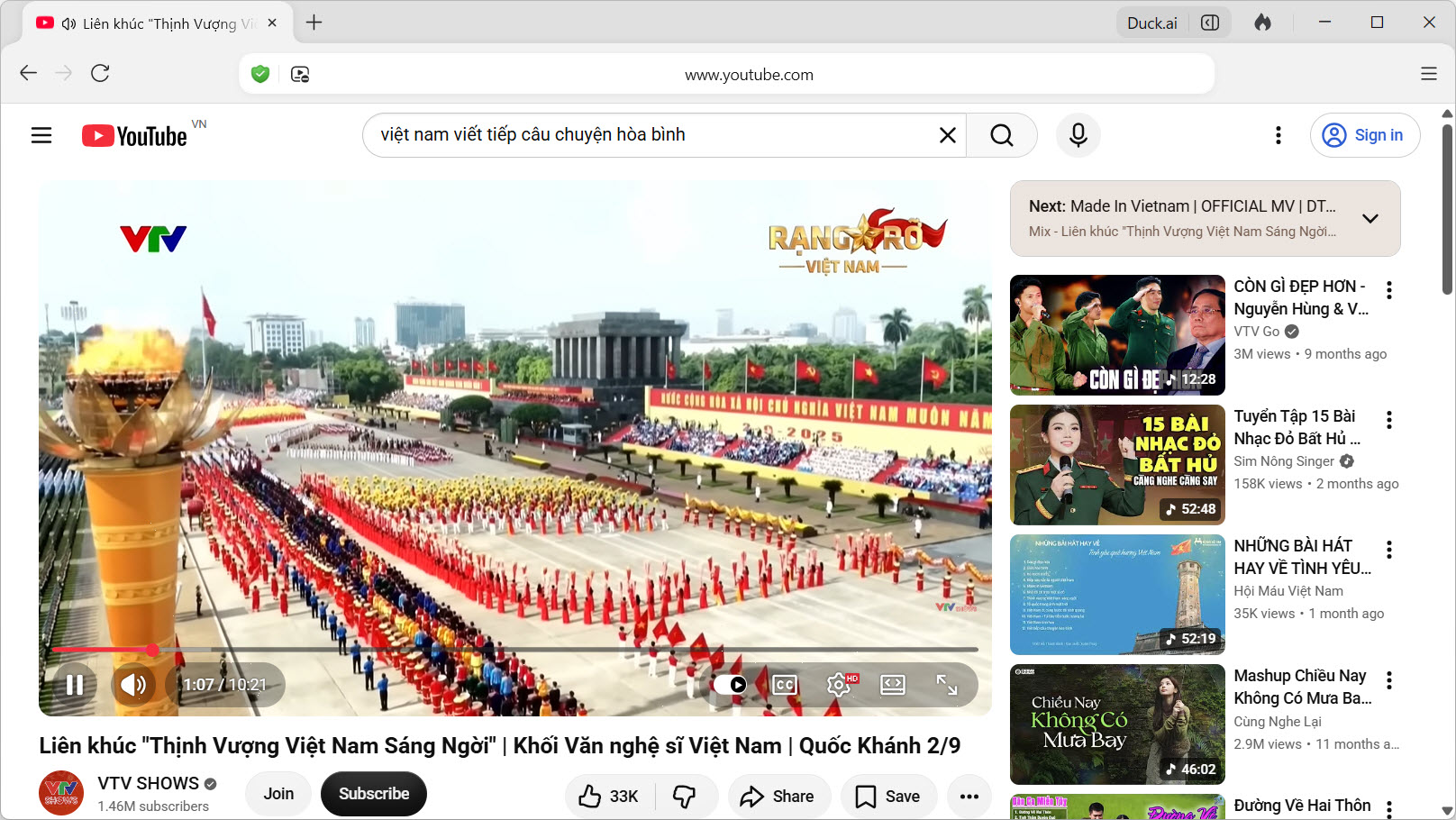
Task: Open the privacy shield icon in address bar
Action: click(x=260, y=74)
